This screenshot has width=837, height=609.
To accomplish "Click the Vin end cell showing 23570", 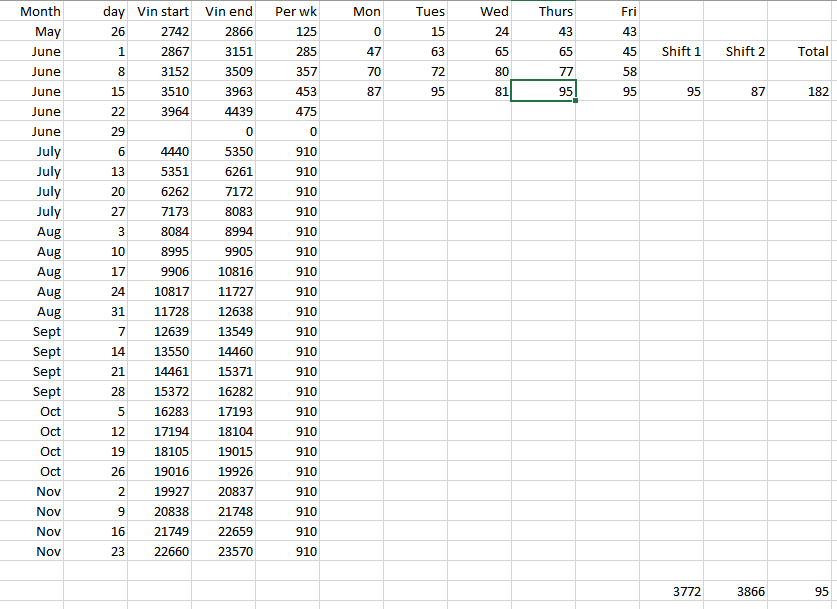I will point(224,551).
